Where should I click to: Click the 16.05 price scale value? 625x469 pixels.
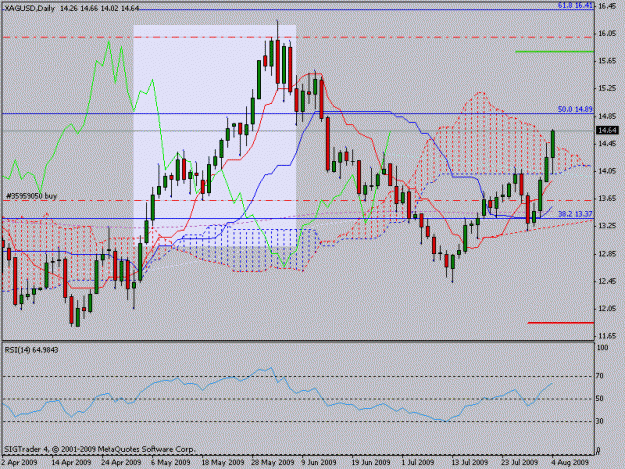pyautogui.click(x=607, y=33)
